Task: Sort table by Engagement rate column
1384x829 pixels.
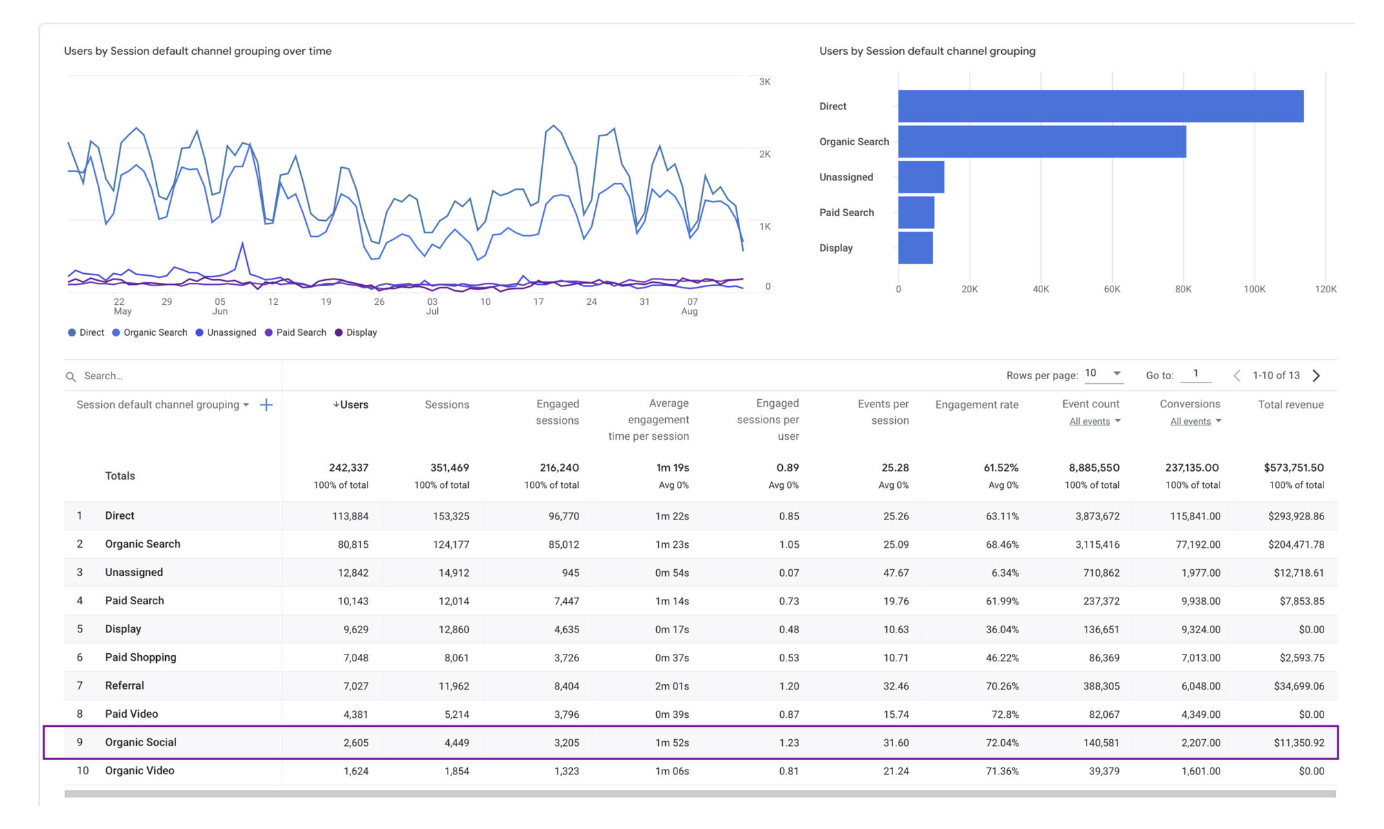Action: pos(976,405)
